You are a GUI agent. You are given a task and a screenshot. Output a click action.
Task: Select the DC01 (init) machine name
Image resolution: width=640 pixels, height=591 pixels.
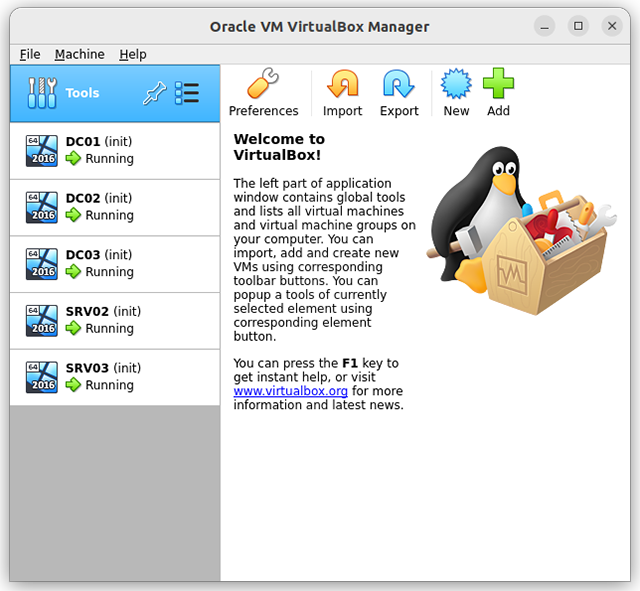(x=99, y=142)
